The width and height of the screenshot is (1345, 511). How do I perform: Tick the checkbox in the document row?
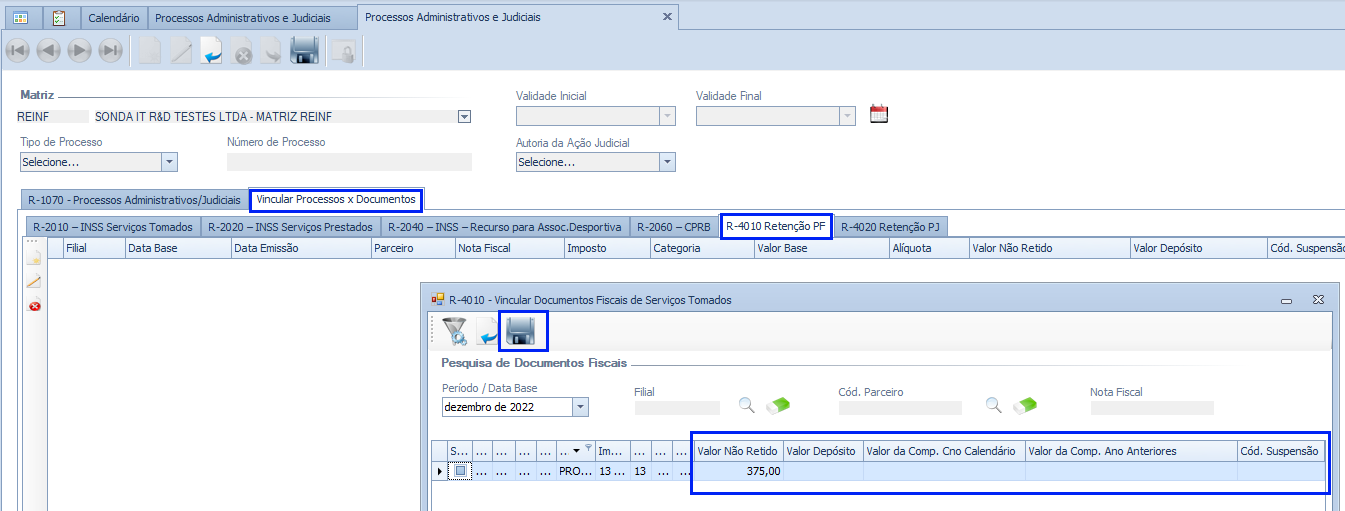460,470
